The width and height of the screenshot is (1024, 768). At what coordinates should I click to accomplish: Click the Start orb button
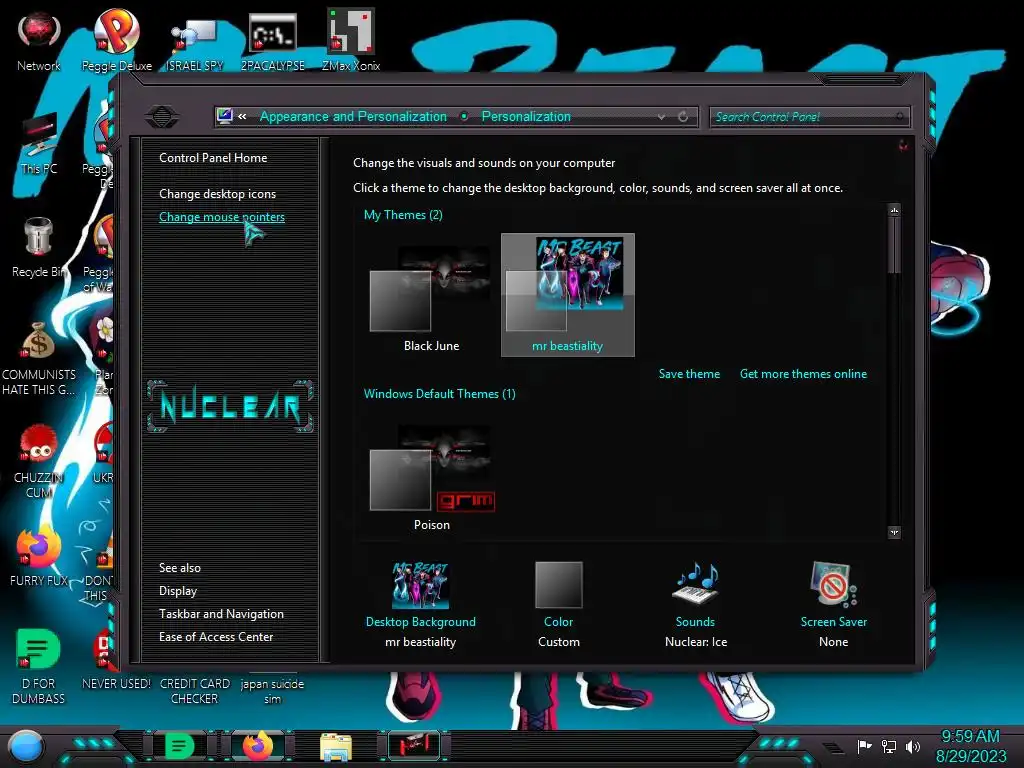26,746
